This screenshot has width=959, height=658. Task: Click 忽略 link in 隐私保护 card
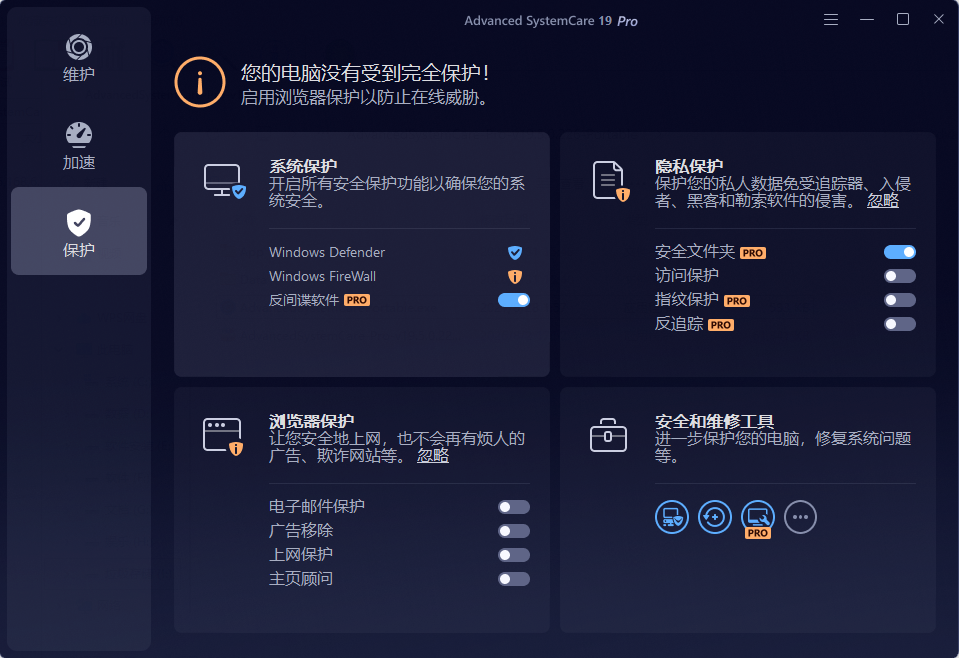pyautogui.click(x=883, y=201)
